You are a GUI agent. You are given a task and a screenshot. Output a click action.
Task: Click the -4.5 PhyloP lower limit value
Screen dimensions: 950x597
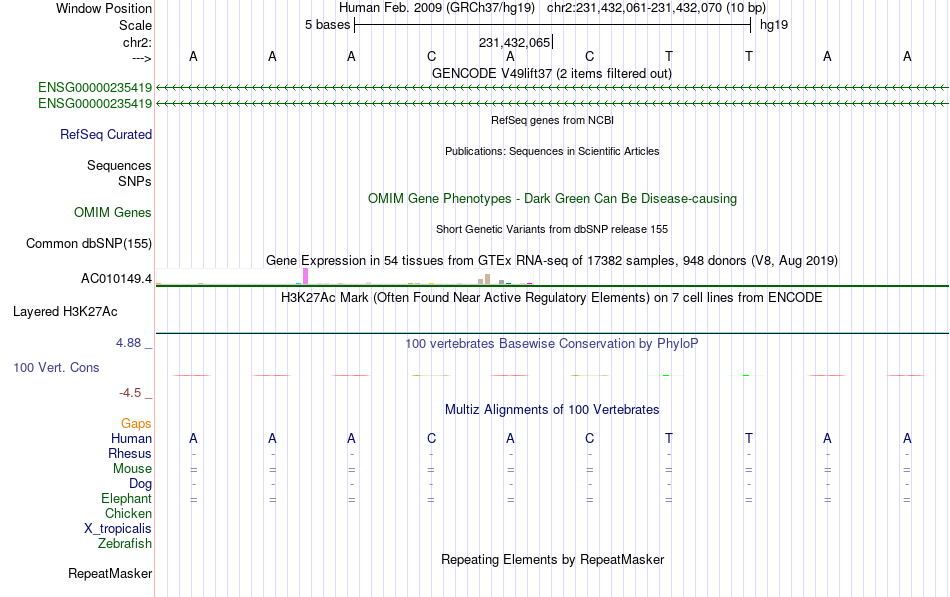click(130, 393)
